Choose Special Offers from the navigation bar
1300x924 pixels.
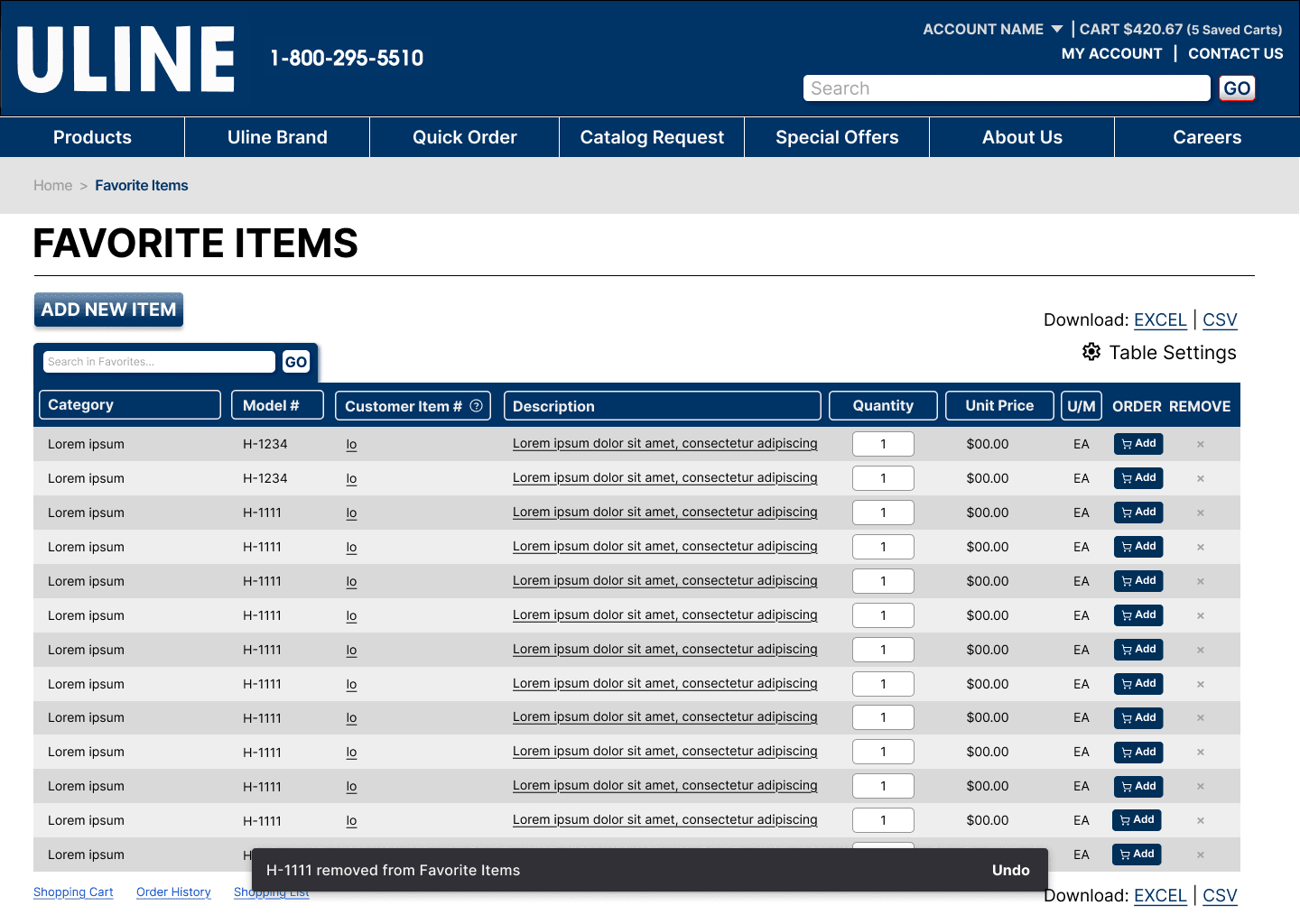837,137
